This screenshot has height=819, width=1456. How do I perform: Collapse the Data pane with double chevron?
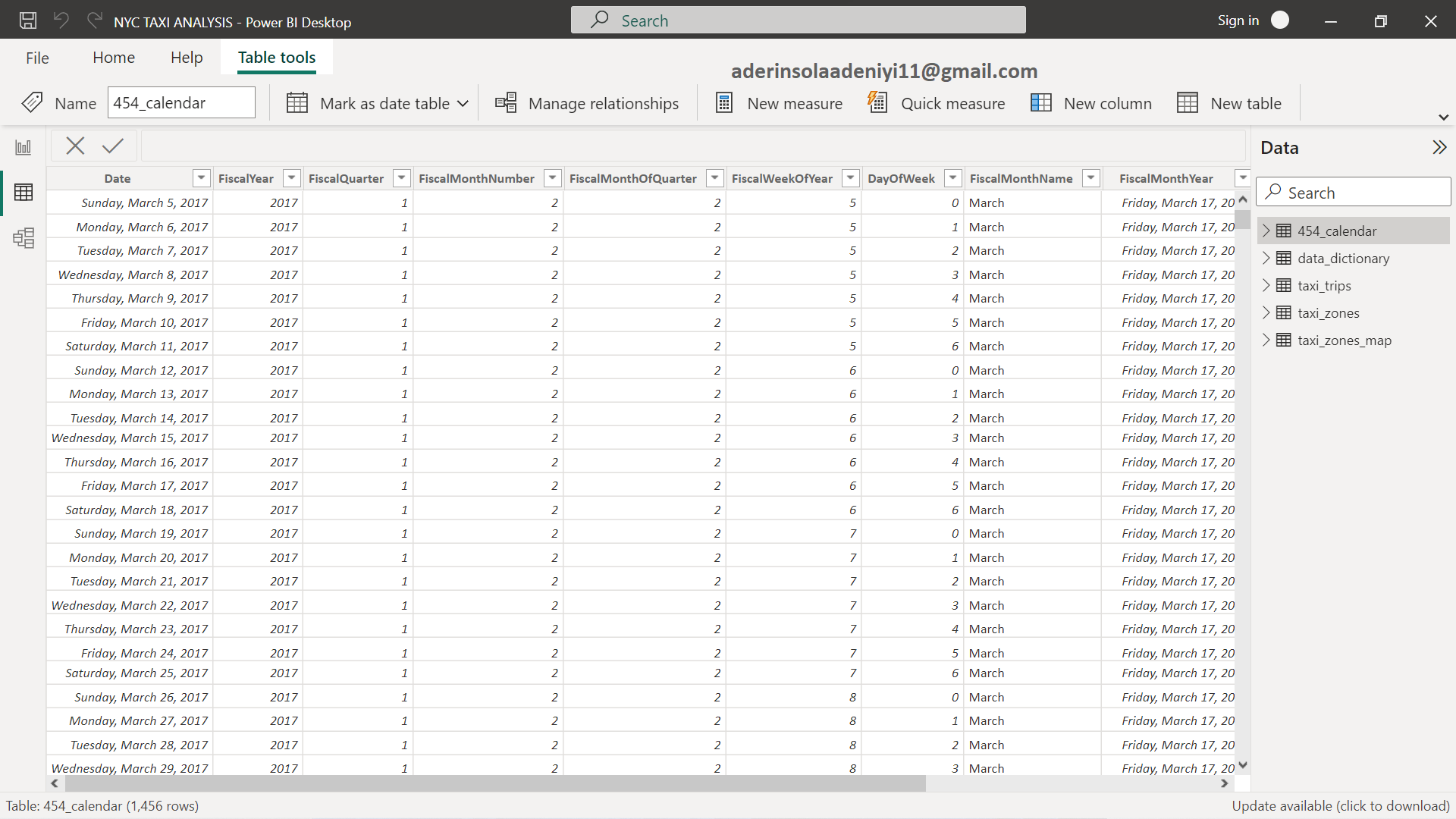tap(1439, 148)
